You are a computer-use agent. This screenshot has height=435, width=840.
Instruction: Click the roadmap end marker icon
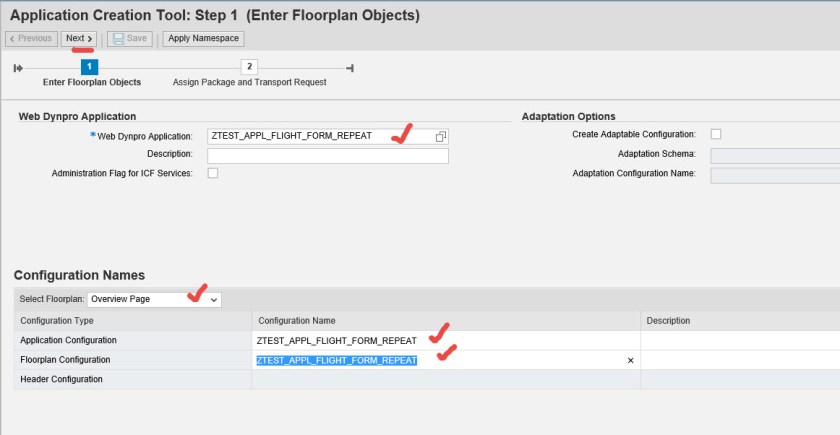(349, 68)
